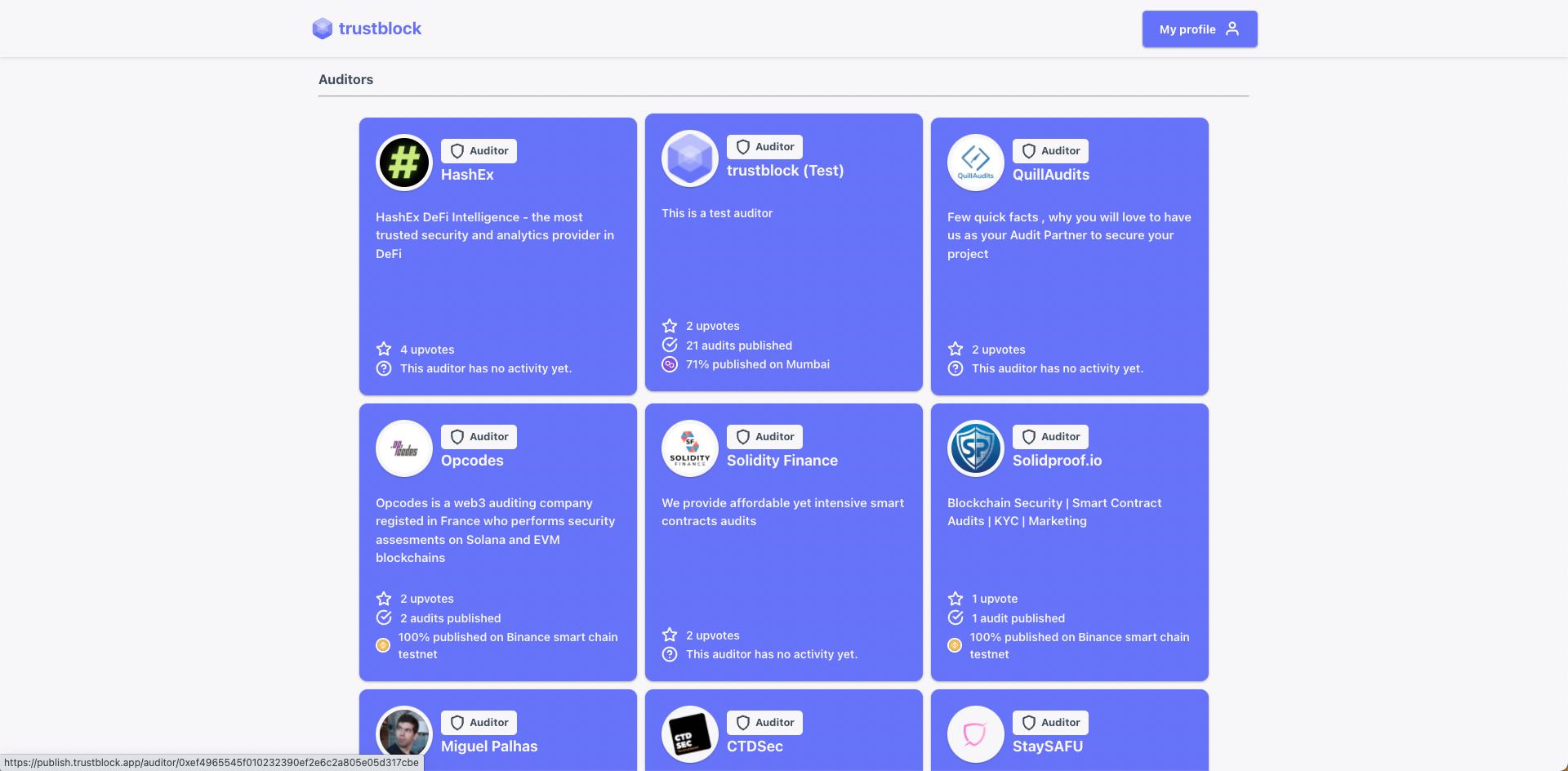The width and height of the screenshot is (1568, 771).
Task: Click 'We provide affordable yet intensive' description
Action: (x=782, y=512)
